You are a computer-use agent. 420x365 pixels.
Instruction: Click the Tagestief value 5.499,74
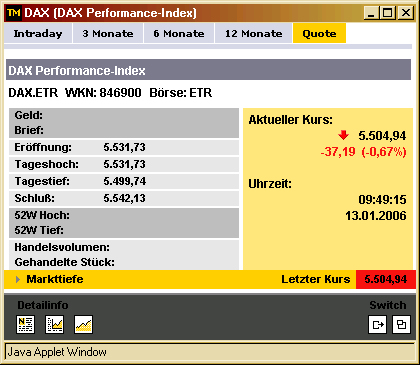click(x=124, y=181)
